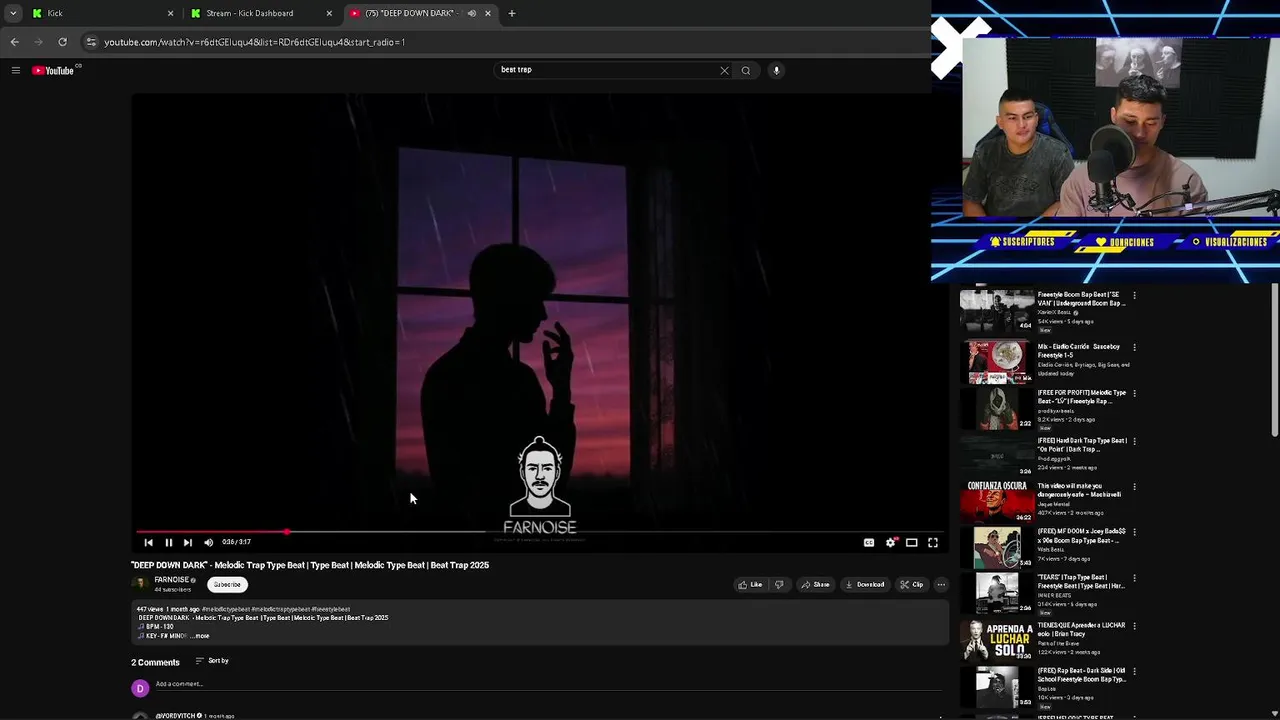Start voice search with the microphone
The width and height of the screenshot is (1280, 720).
[776, 70]
